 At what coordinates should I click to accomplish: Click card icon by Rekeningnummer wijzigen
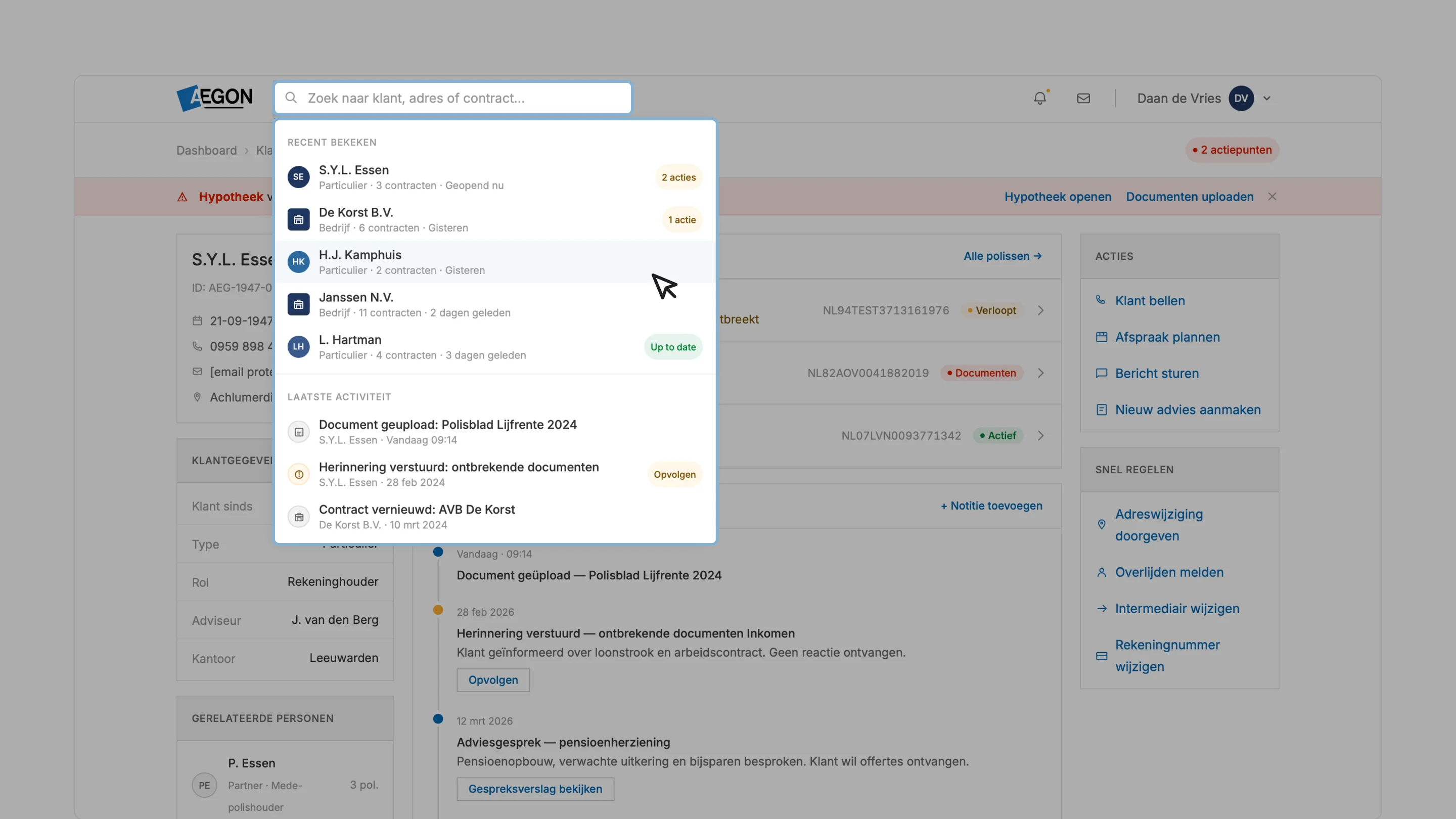pos(1102,656)
